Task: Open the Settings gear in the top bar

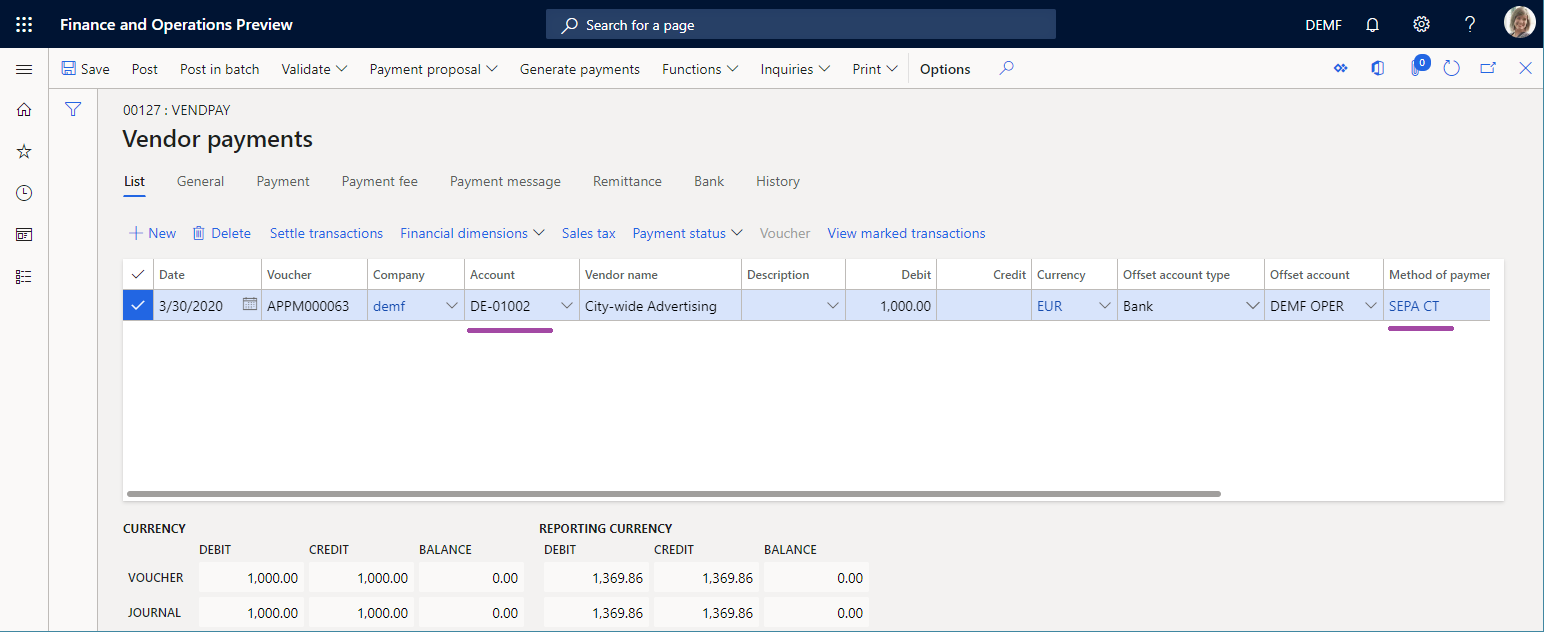Action: [1421, 23]
